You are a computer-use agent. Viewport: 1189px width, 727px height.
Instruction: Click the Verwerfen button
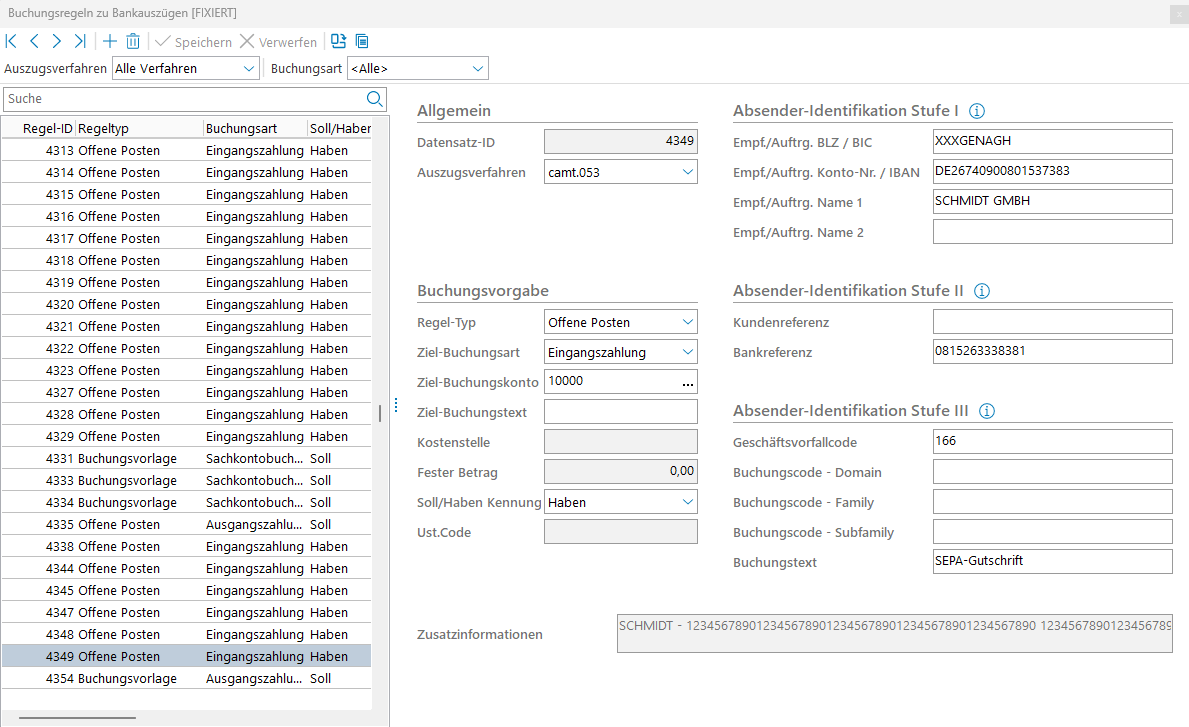pos(278,42)
